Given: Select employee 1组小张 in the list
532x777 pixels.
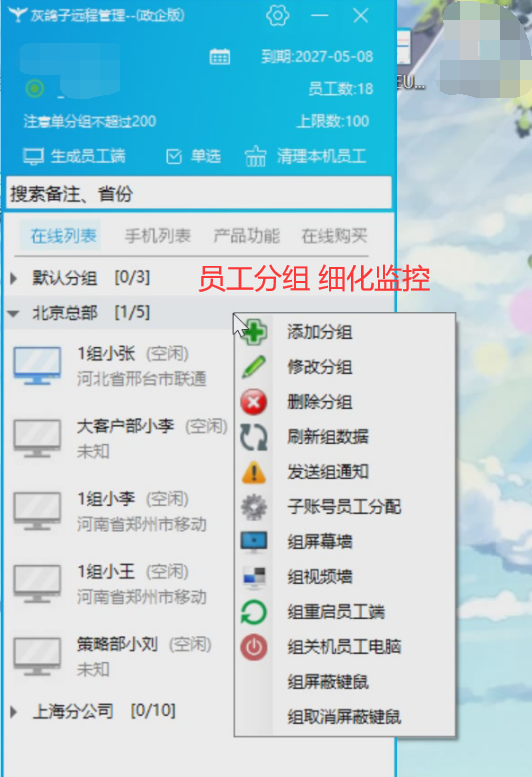Looking at the screenshot, I should pos(119,366).
